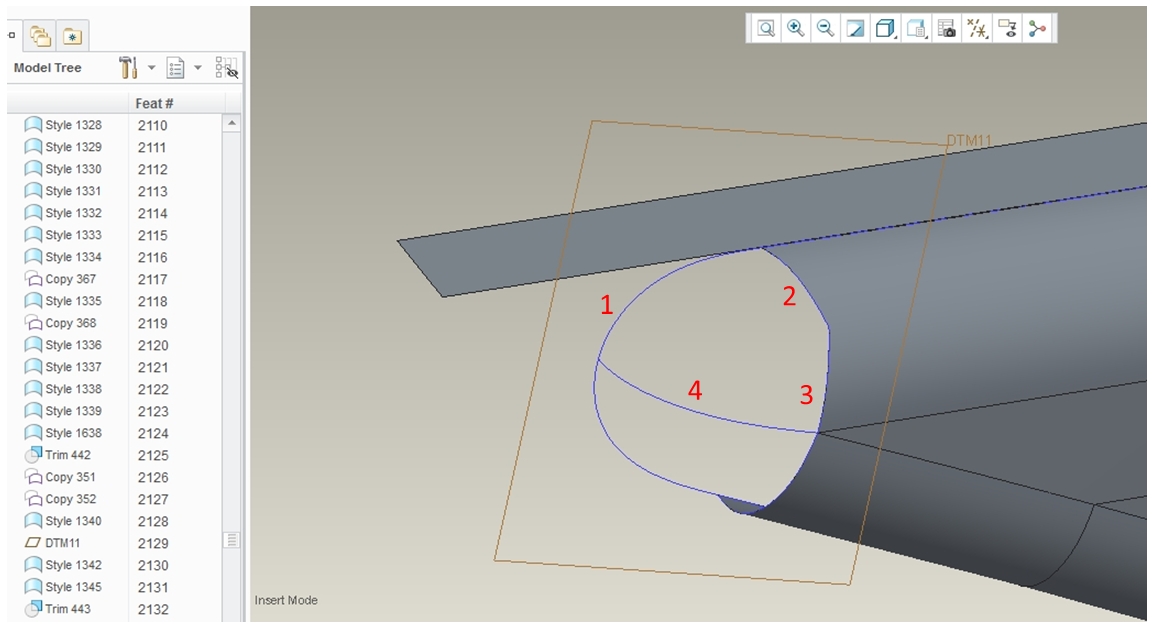The image size is (1154, 625).
Task: Select the Style 1332 feature
Action: [x=63, y=213]
